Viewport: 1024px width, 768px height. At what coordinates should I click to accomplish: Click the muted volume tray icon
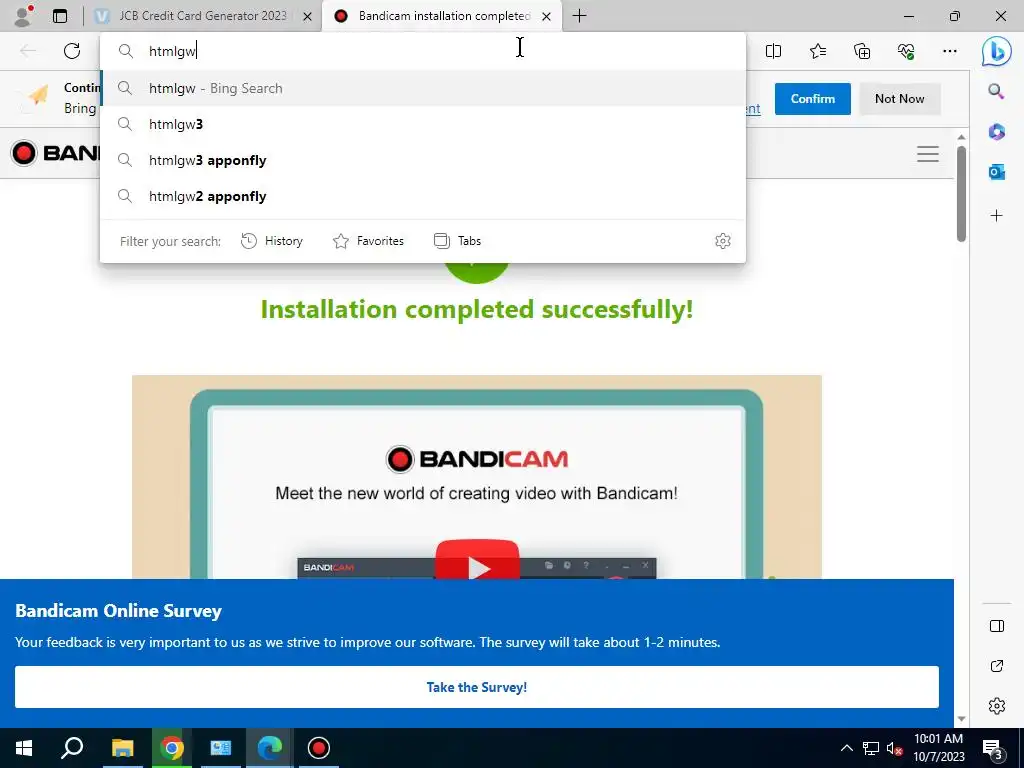tap(894, 748)
